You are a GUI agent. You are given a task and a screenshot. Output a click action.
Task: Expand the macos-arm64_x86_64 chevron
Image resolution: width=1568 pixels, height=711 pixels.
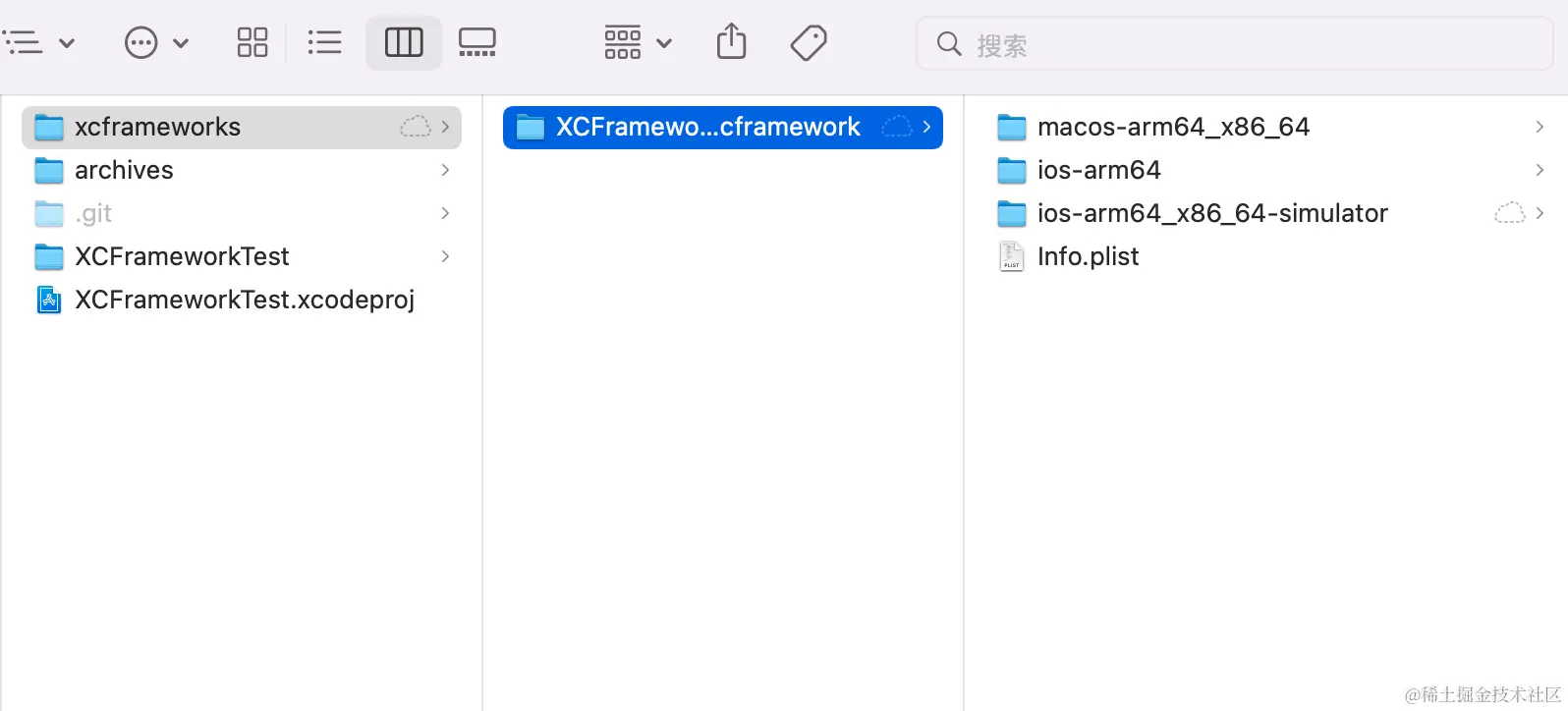1540,127
